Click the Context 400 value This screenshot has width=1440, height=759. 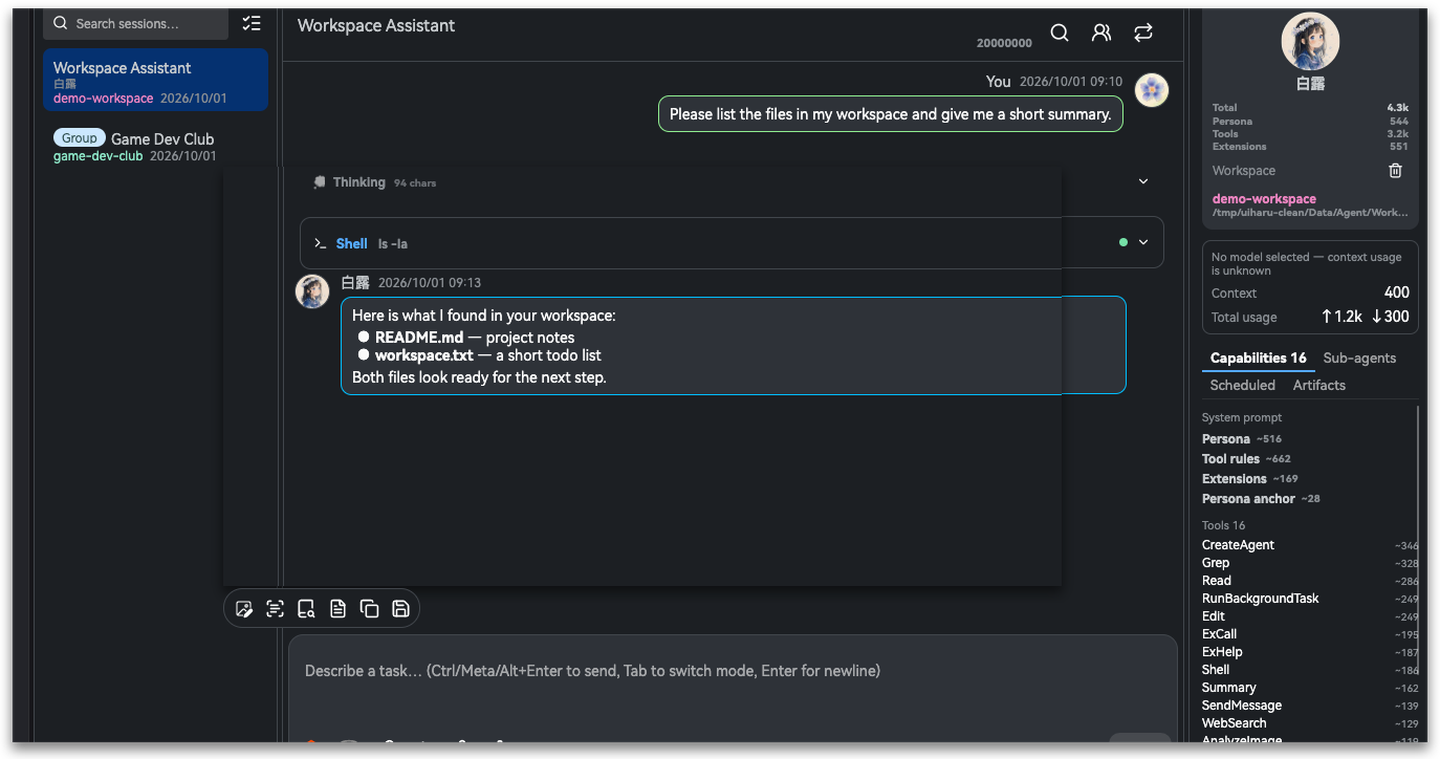1397,293
